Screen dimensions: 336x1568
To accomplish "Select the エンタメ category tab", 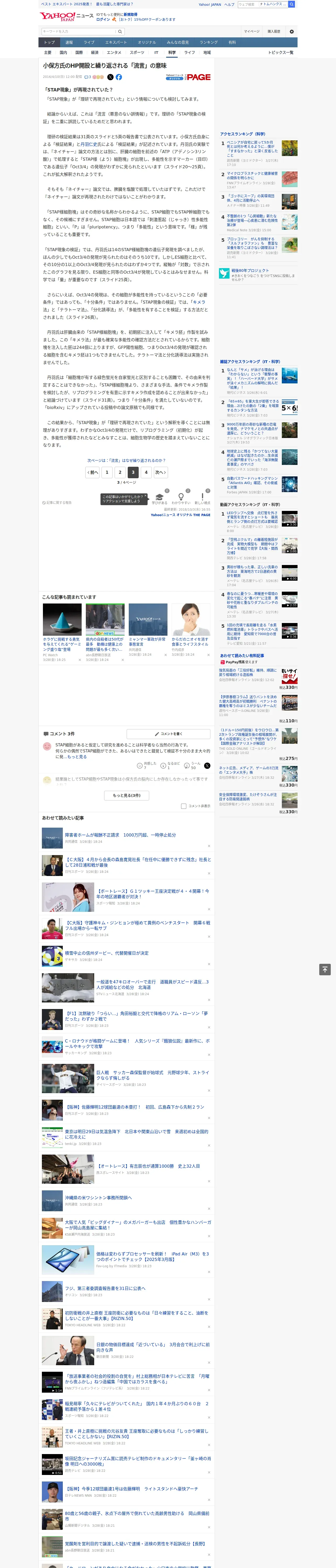I will (114, 53).
